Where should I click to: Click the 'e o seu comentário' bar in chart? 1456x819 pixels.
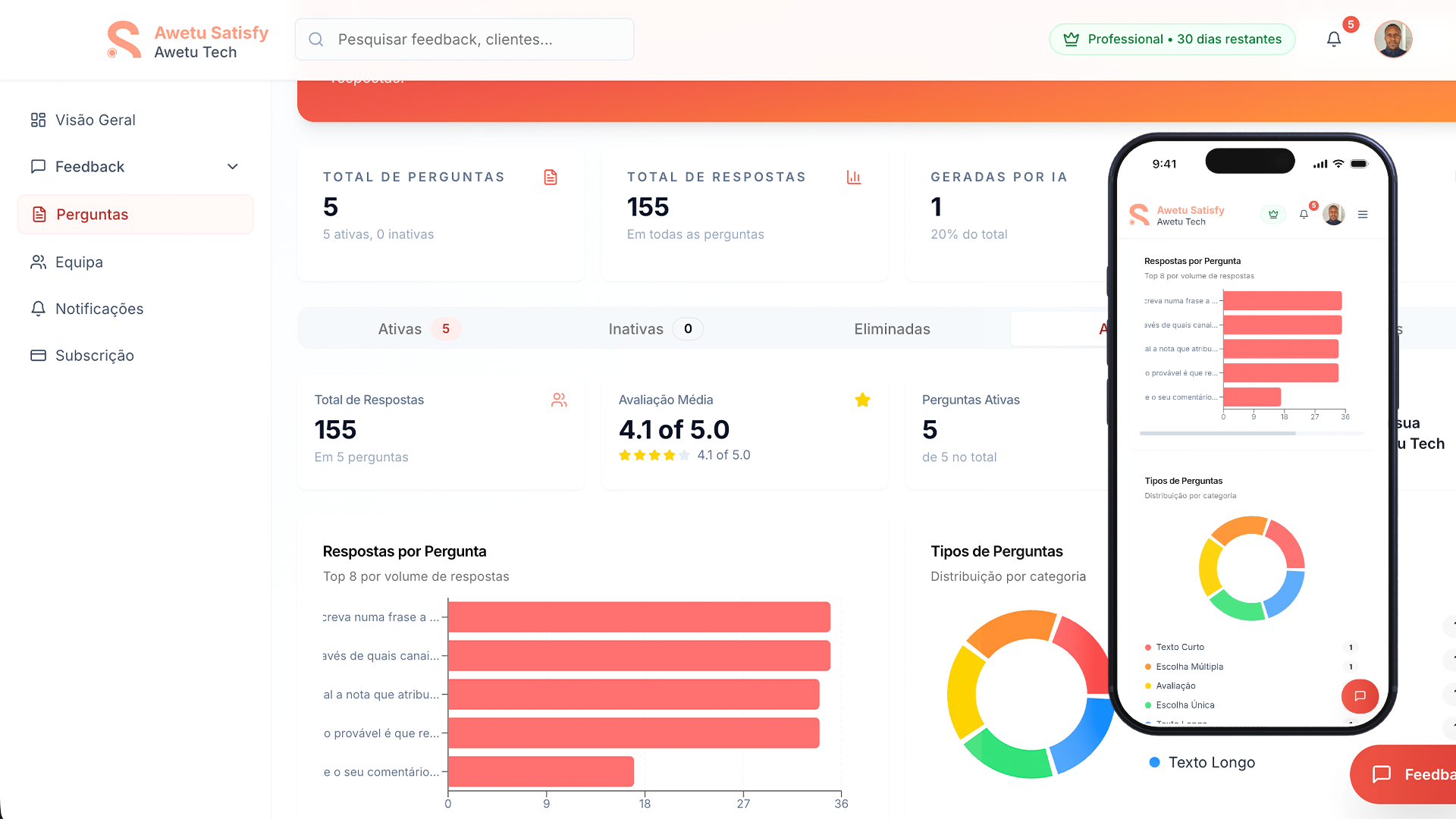coord(541,772)
